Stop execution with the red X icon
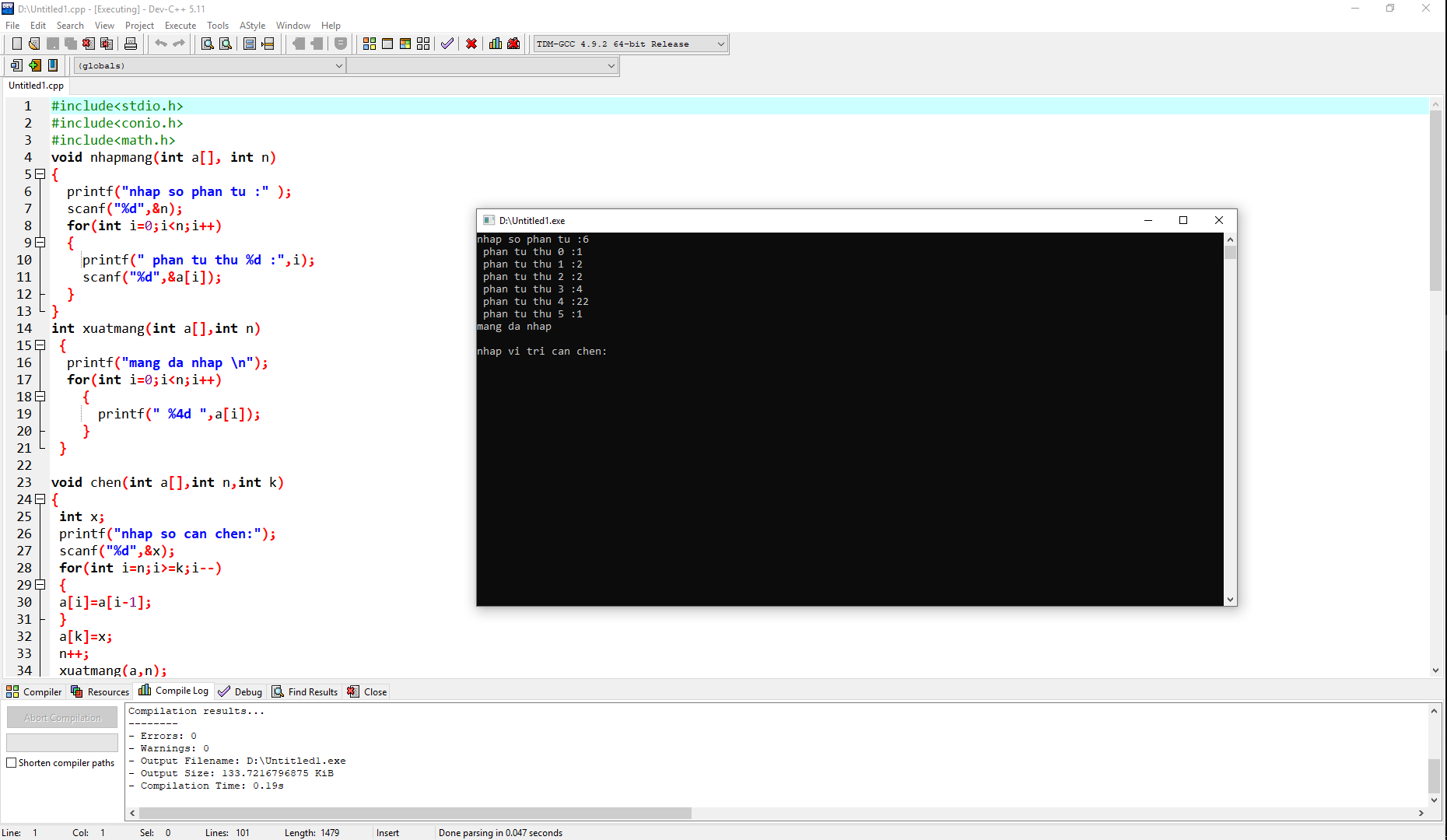Screen dimensions: 1447x840 pyautogui.click(x=471, y=44)
